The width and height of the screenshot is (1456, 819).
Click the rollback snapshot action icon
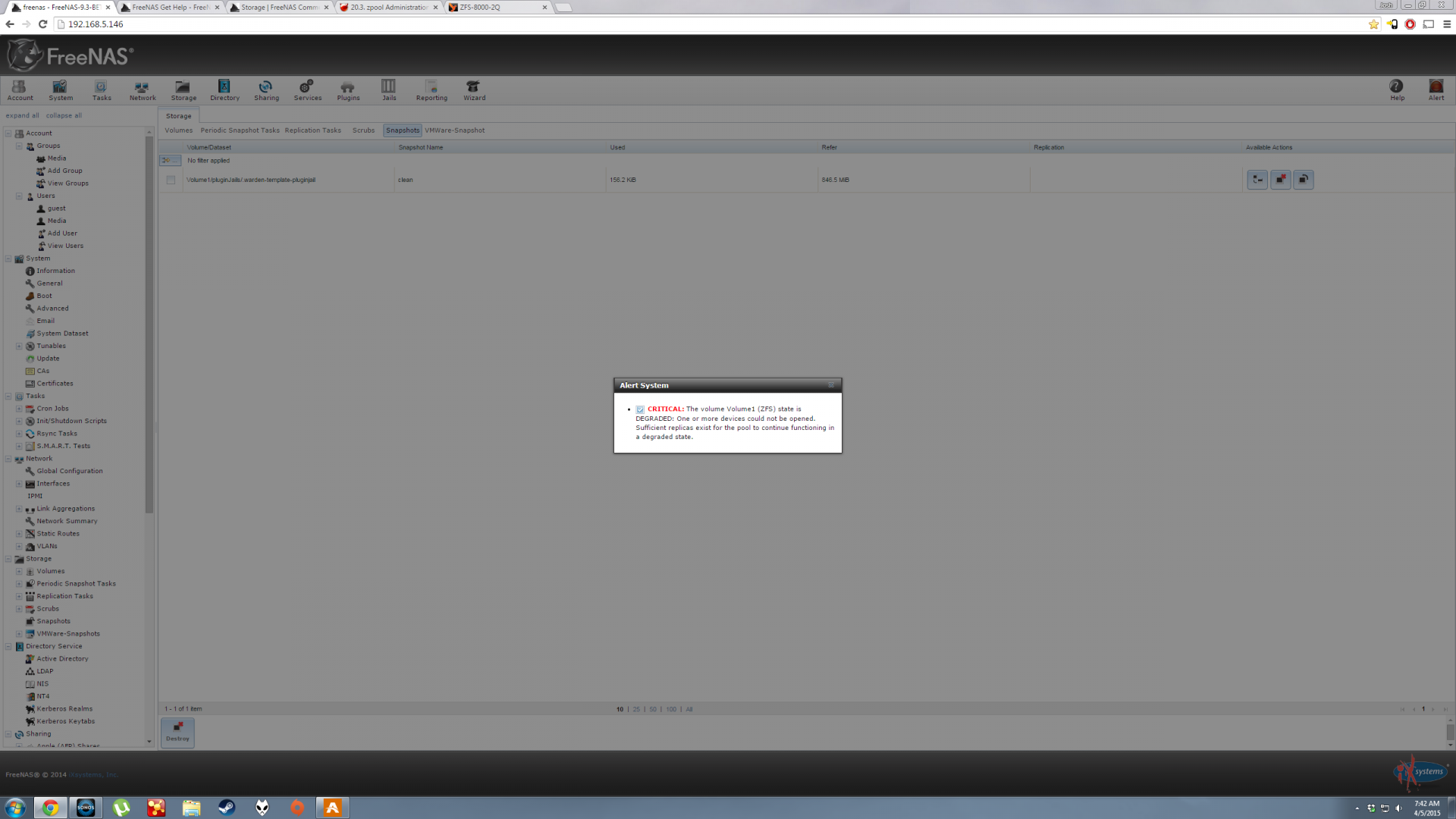pos(1303,180)
